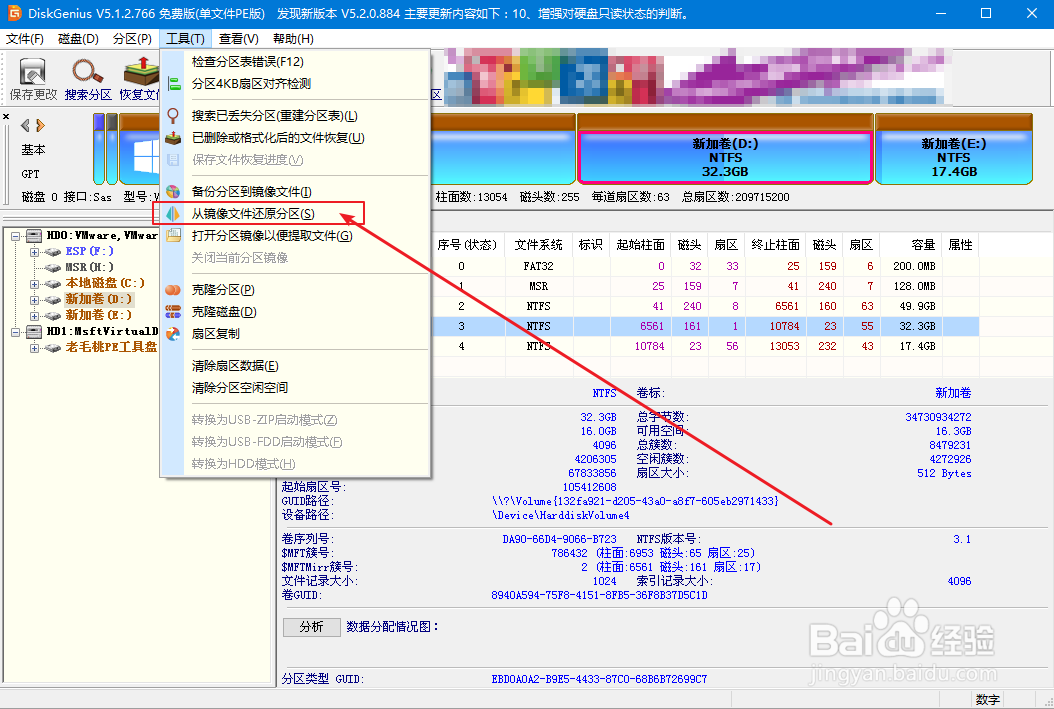
Task: Click the 已删除或格式化后的文件恢复 icon
Action: click(x=173, y=138)
